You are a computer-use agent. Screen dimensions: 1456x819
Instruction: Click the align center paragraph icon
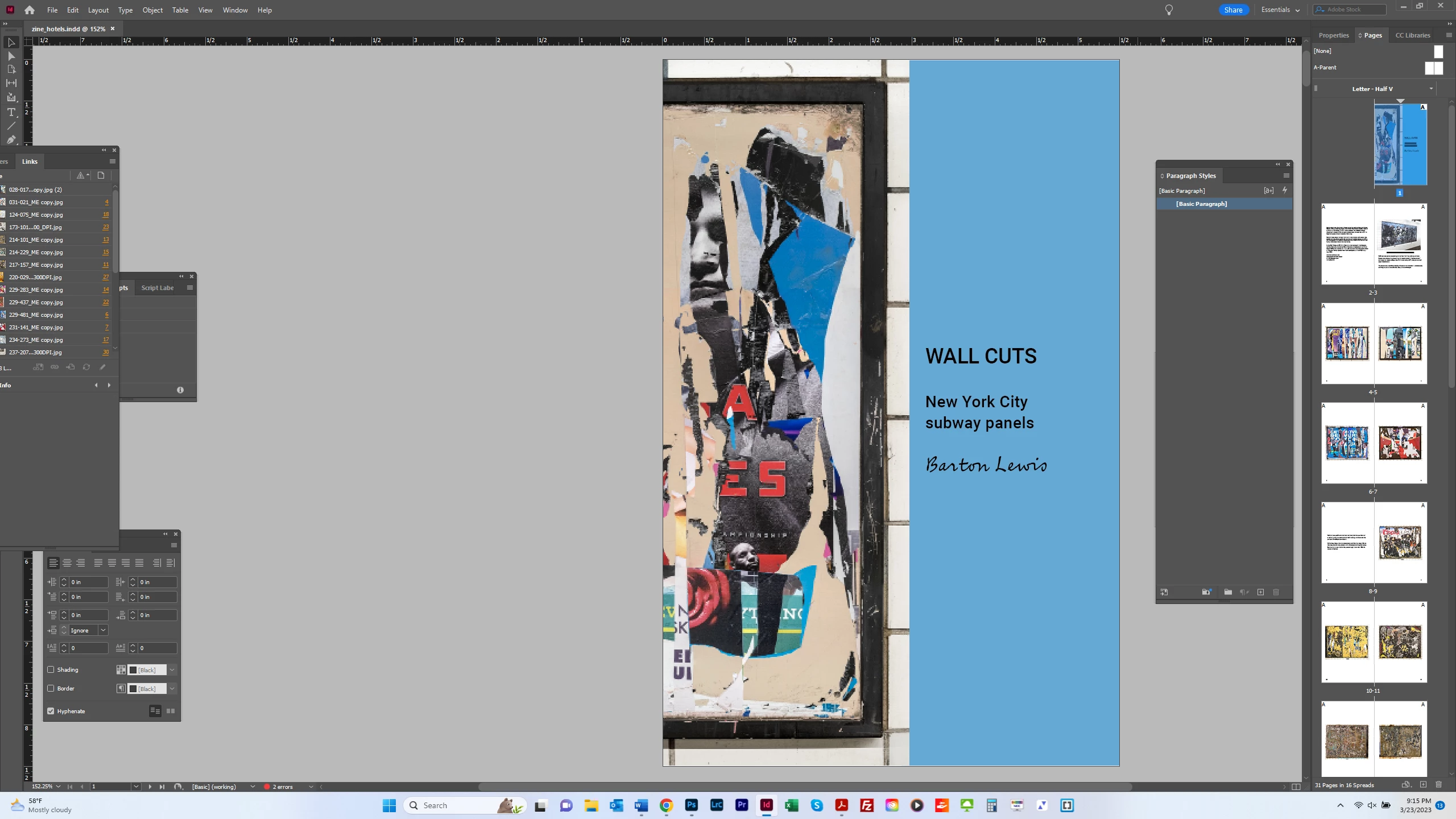click(67, 563)
